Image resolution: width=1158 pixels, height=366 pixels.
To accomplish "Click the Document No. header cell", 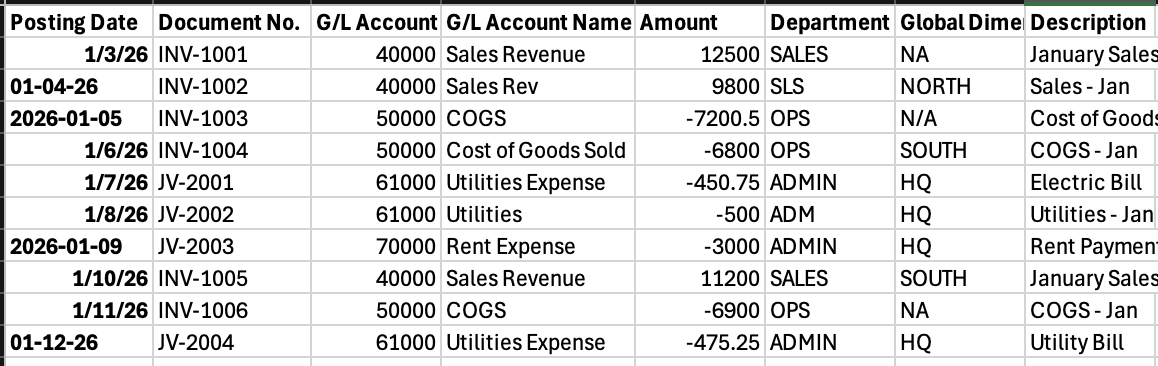I will pos(232,22).
